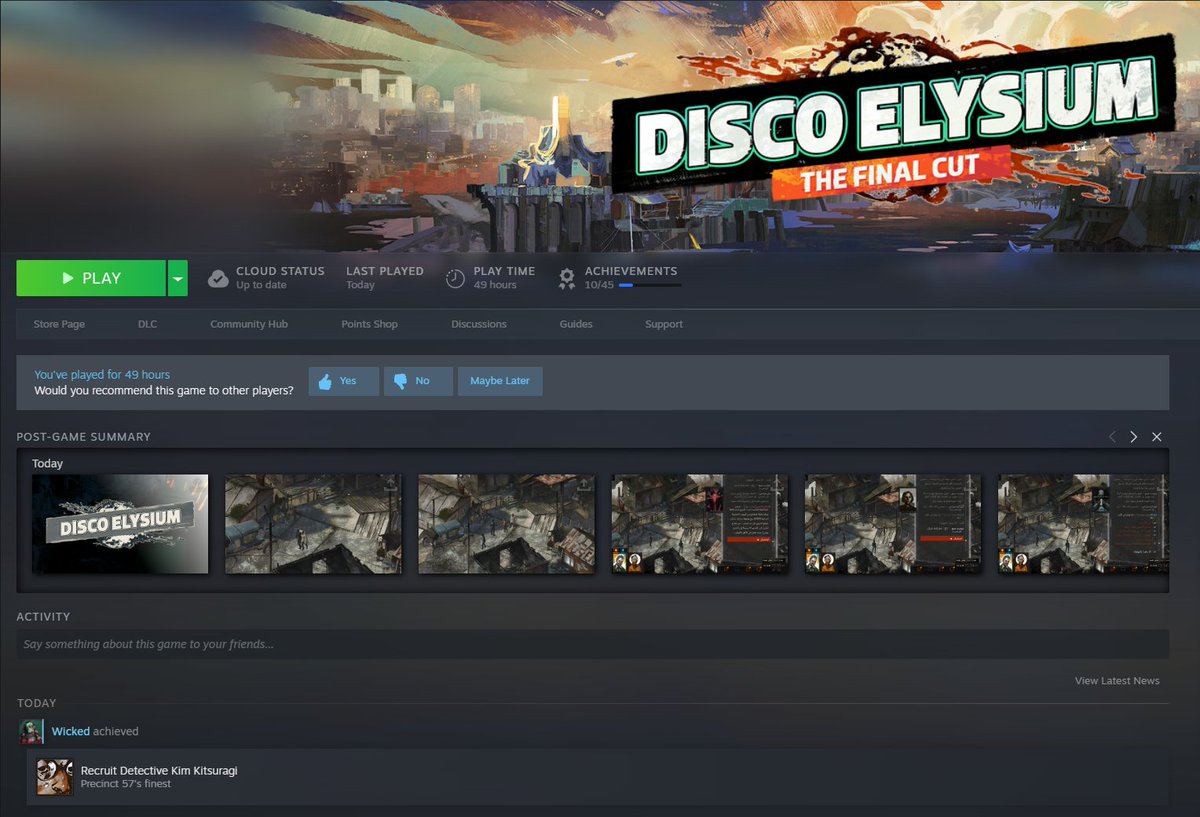Open the Guides tab
Viewport: 1200px width, 817px height.
[576, 324]
